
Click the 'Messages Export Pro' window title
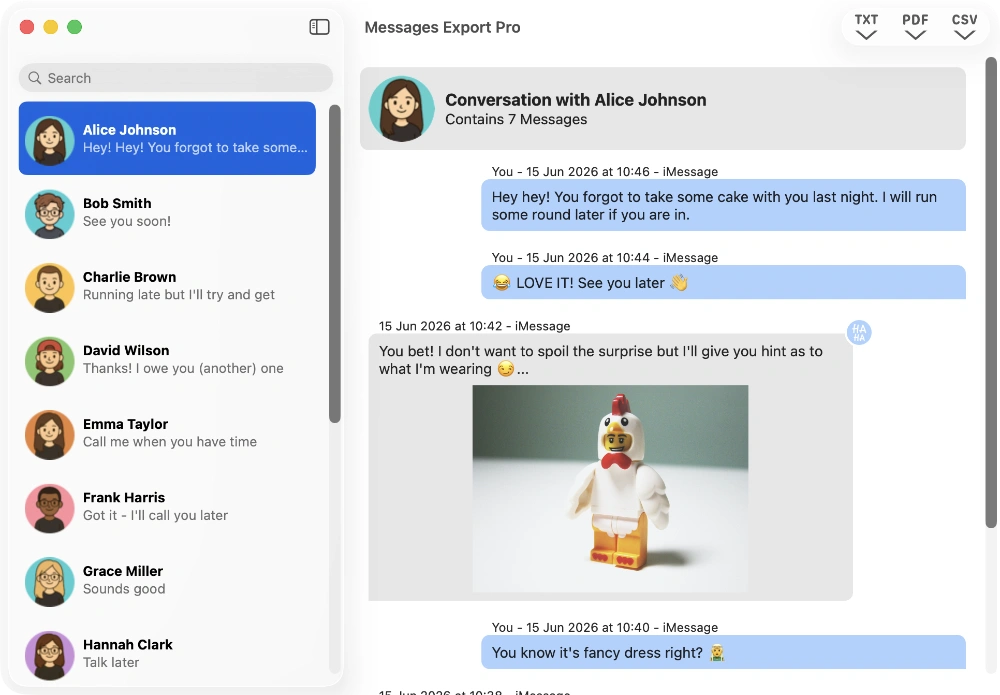tap(443, 27)
